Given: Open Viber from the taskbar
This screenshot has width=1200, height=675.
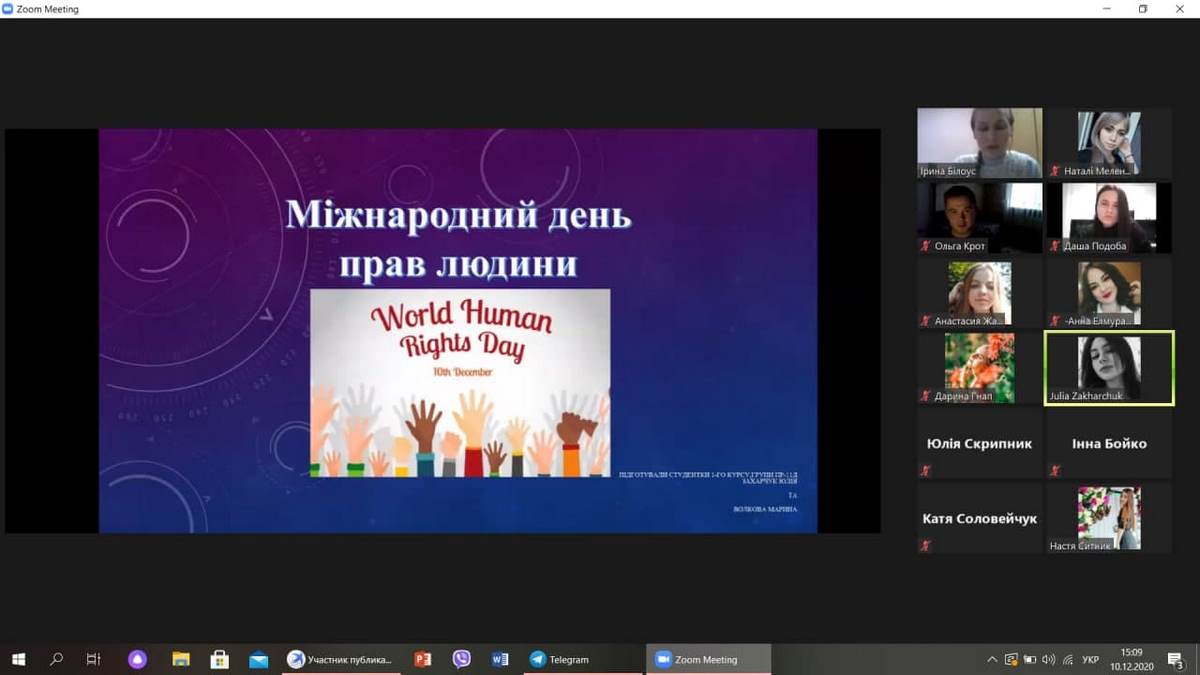Looking at the screenshot, I should pos(461,659).
